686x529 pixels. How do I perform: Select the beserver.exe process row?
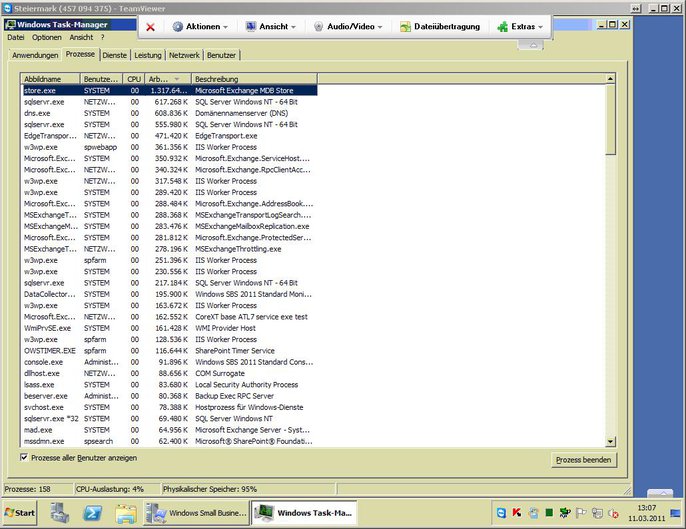click(170, 396)
